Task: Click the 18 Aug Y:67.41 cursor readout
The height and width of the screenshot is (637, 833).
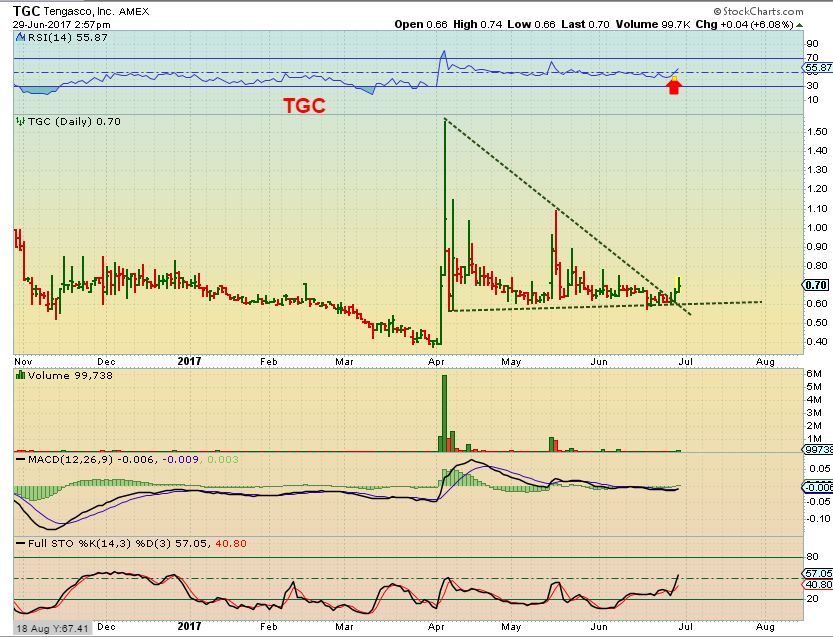Action: pos(52,628)
